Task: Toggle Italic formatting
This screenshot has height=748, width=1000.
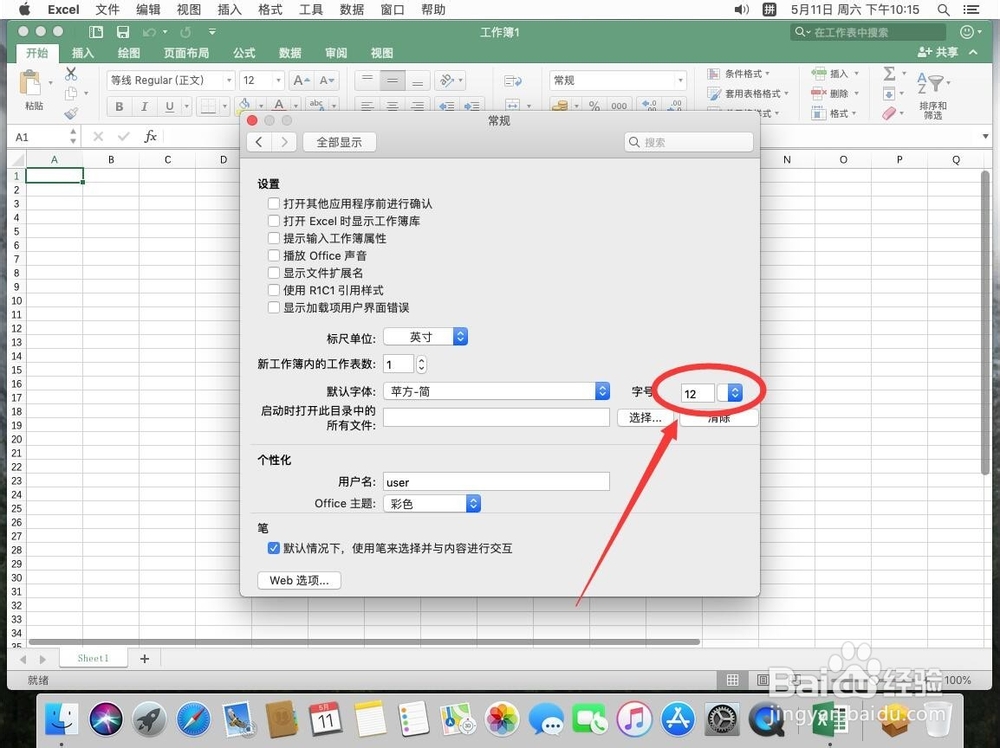Action: 144,106
